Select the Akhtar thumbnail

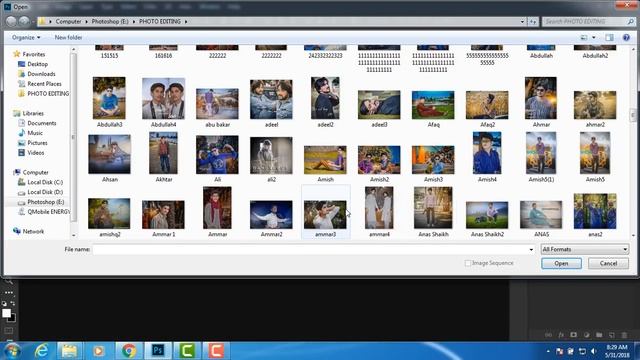(163, 153)
